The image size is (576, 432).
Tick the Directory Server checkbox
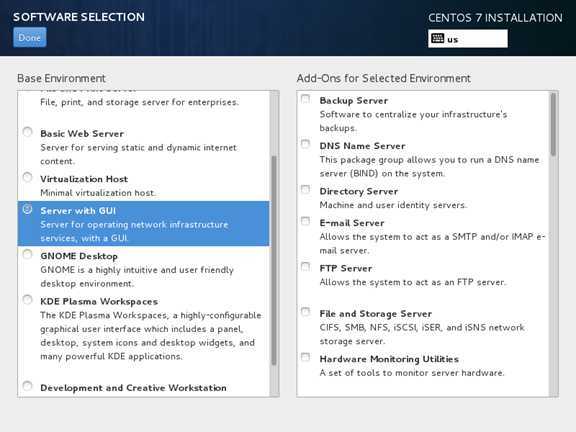306,189
